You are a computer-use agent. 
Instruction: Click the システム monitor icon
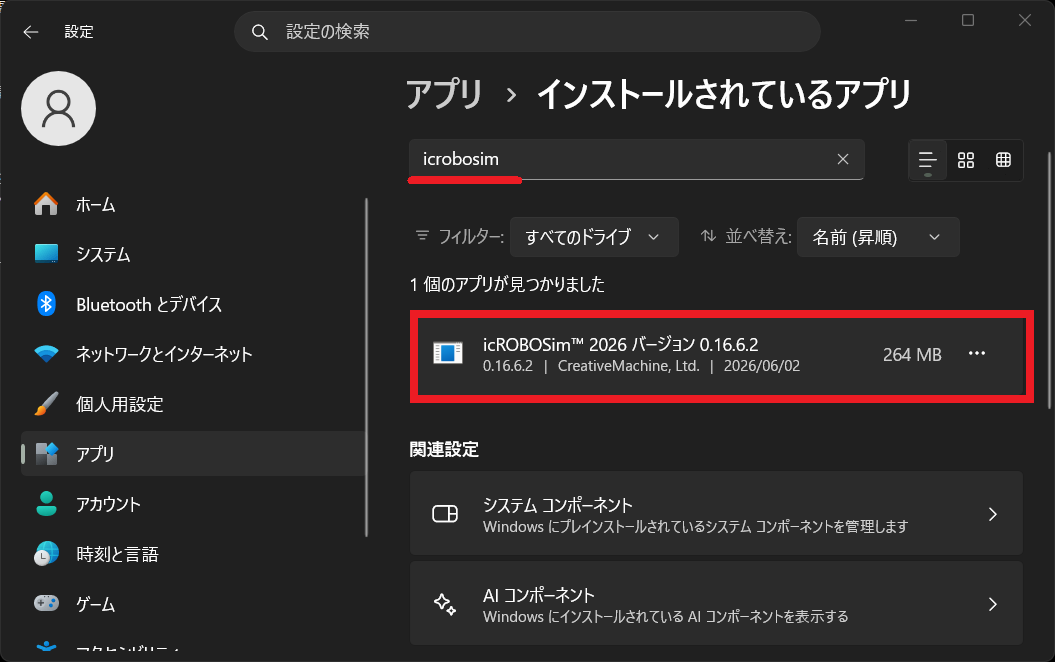pyautogui.click(x=46, y=254)
